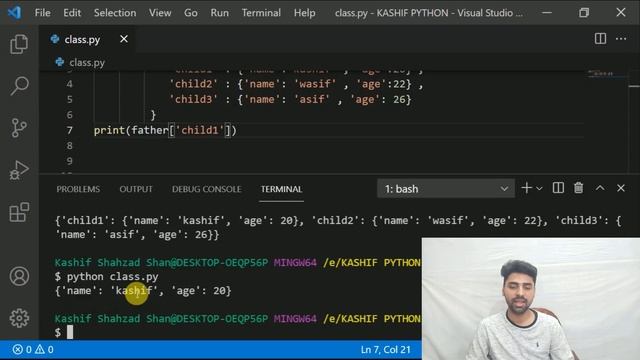The height and width of the screenshot is (360, 640).
Task: Open the Go menu
Action: (191, 13)
